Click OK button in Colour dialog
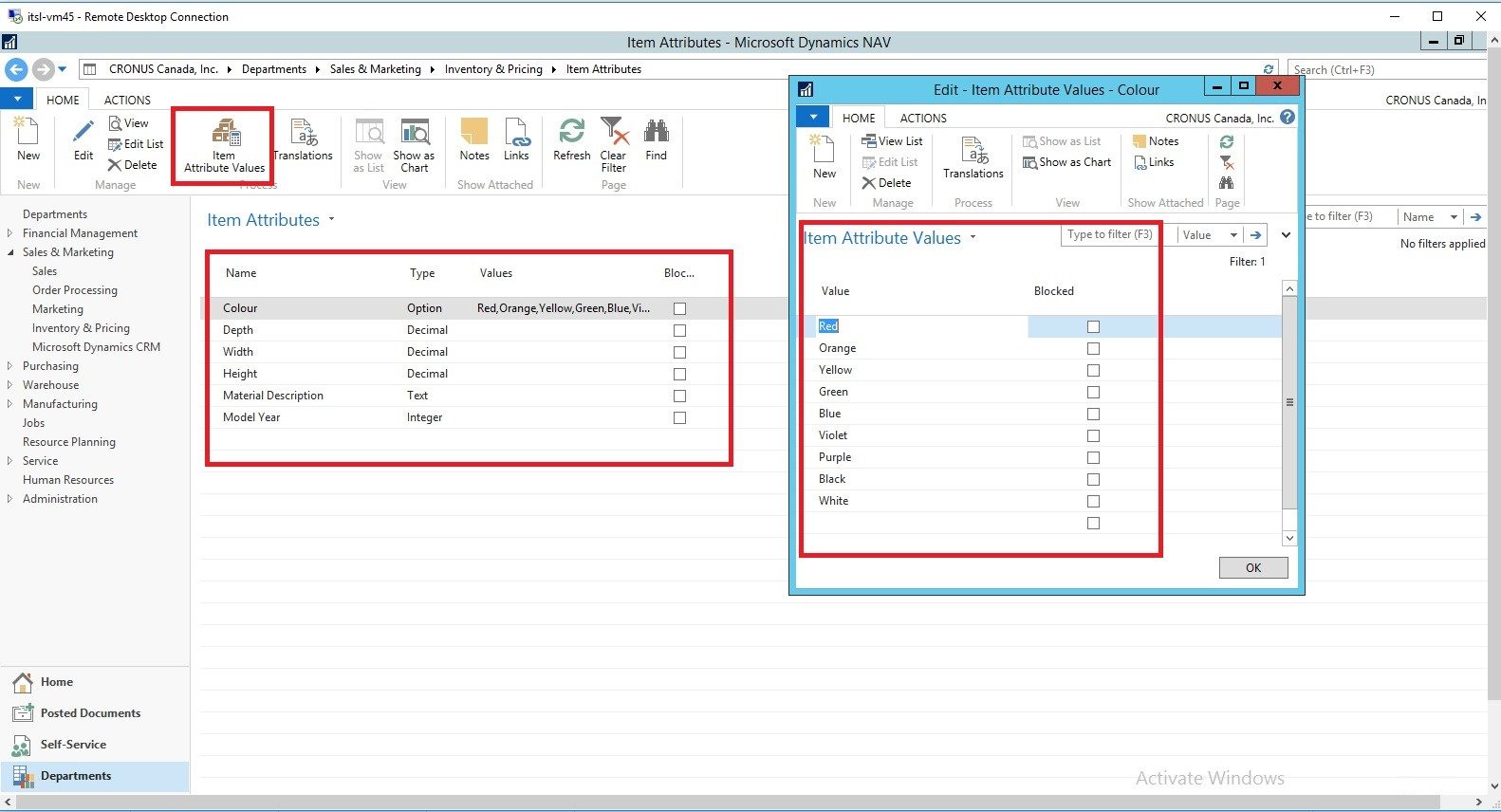Image resolution: width=1501 pixels, height=812 pixels. [x=1253, y=567]
